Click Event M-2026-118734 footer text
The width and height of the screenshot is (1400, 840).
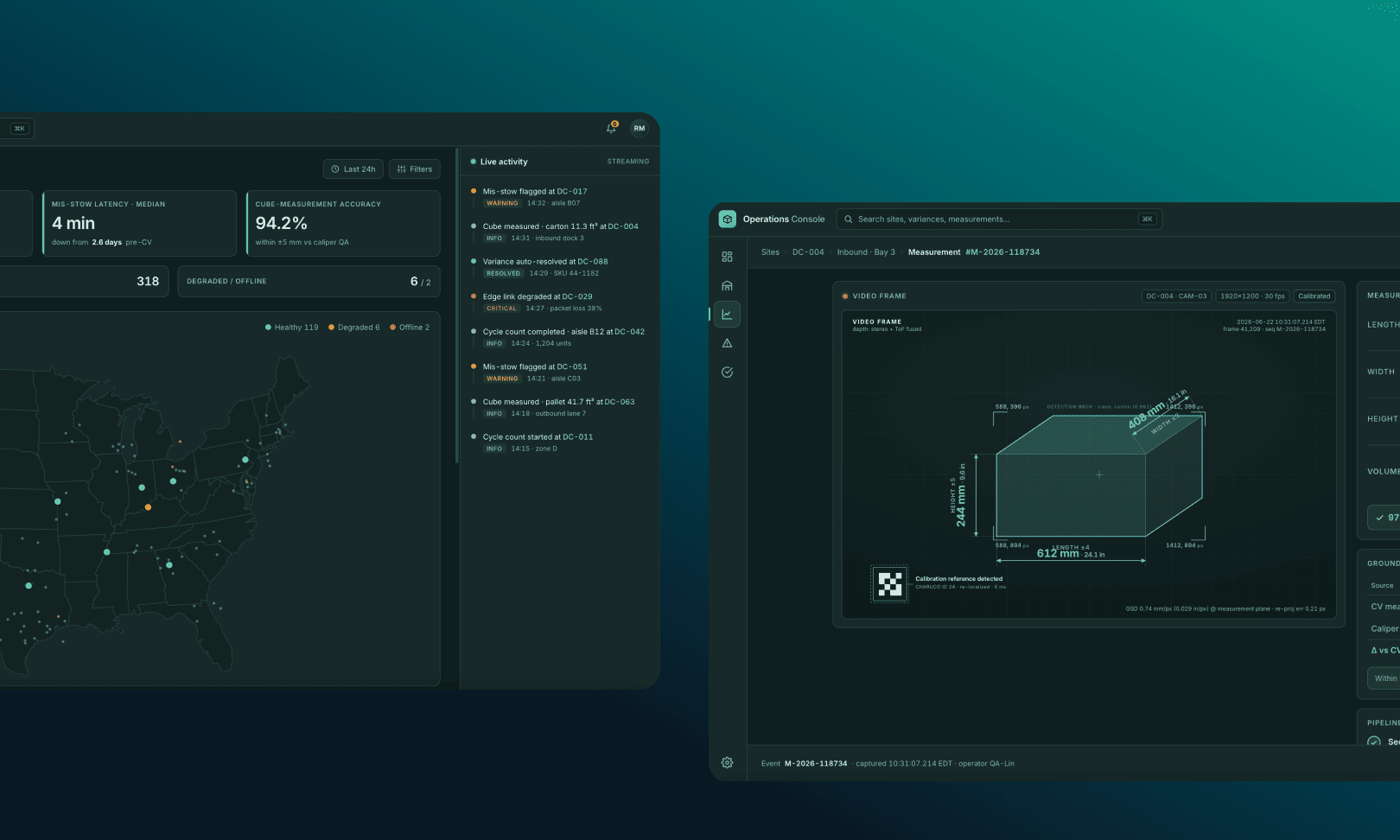804,764
